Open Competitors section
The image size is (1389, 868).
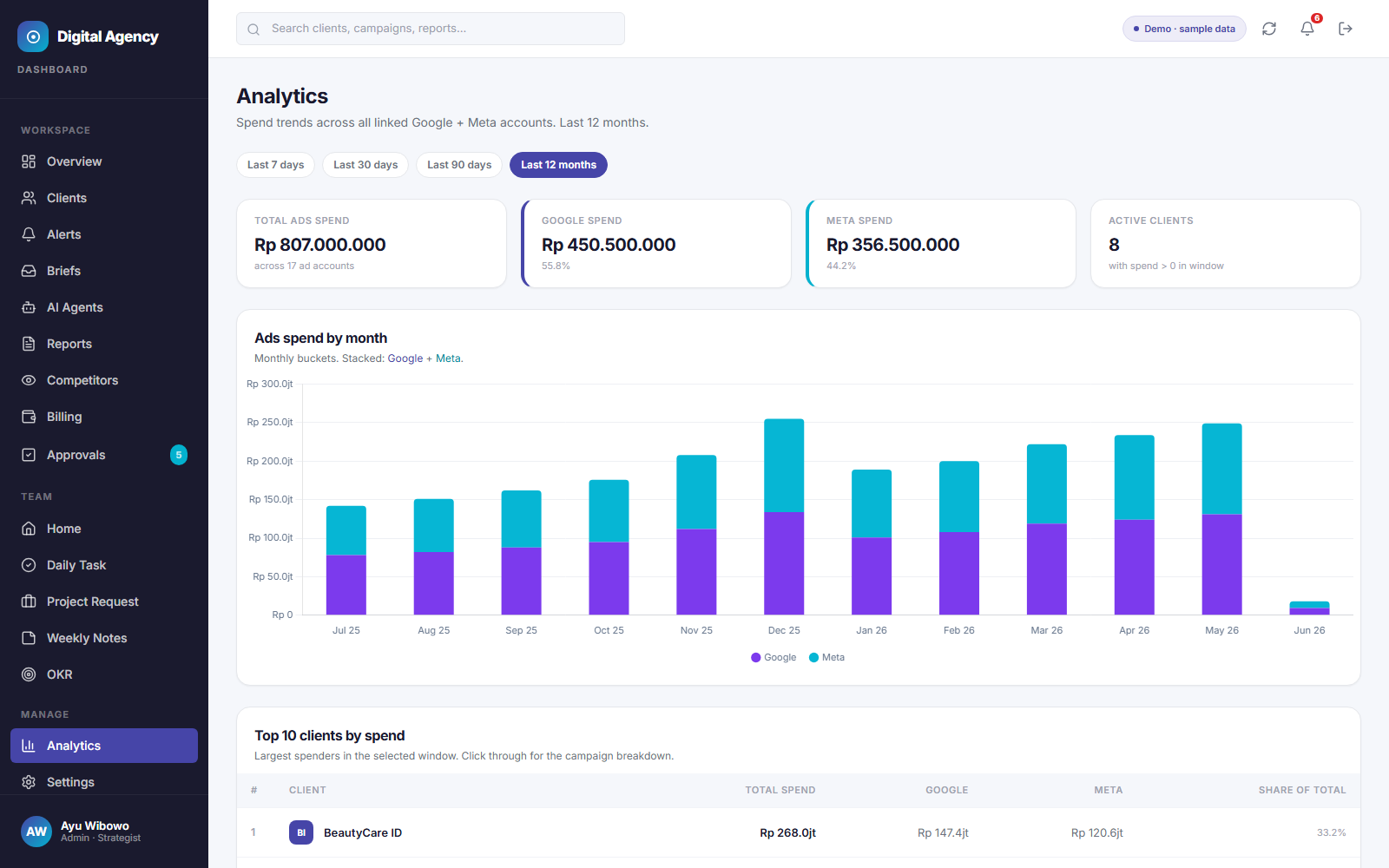[104, 380]
